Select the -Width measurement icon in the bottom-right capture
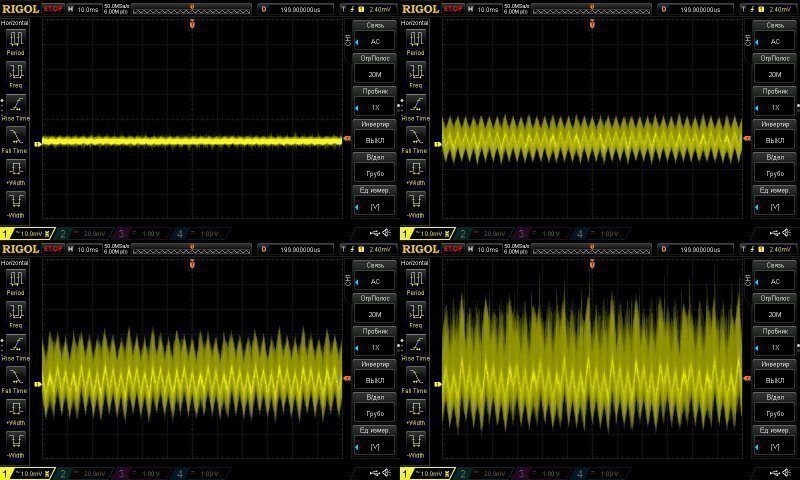The image size is (800, 480). tap(416, 441)
